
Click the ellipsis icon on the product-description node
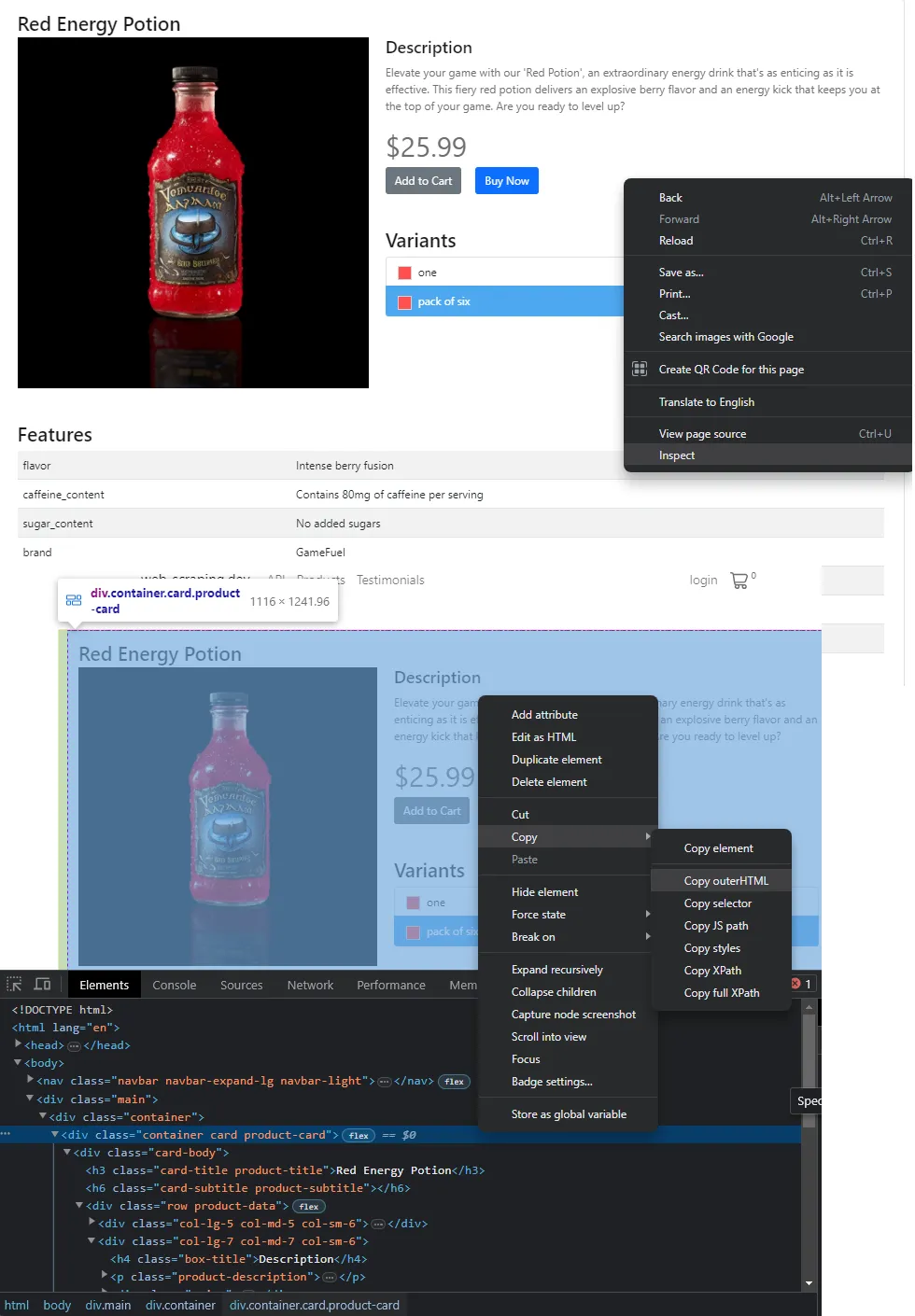coord(329,1277)
